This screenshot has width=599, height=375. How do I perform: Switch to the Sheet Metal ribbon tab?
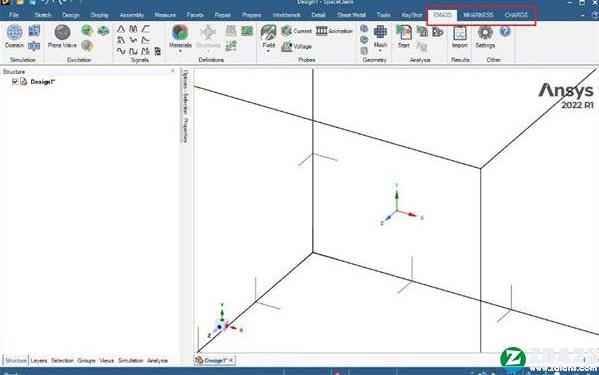pyautogui.click(x=351, y=15)
